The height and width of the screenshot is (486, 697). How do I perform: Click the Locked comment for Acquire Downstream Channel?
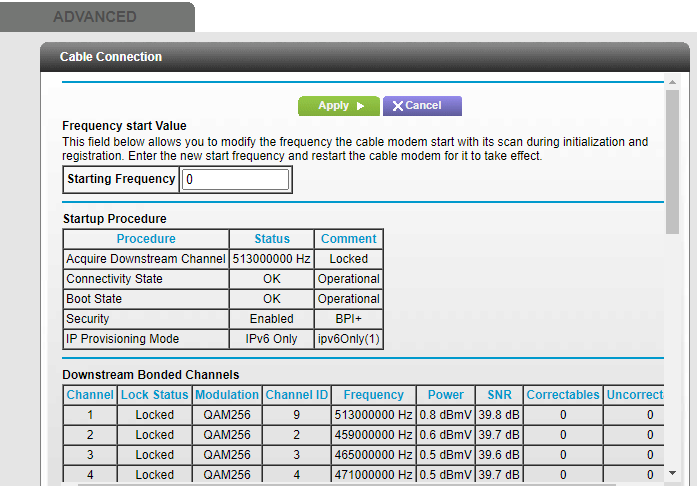coord(348,259)
